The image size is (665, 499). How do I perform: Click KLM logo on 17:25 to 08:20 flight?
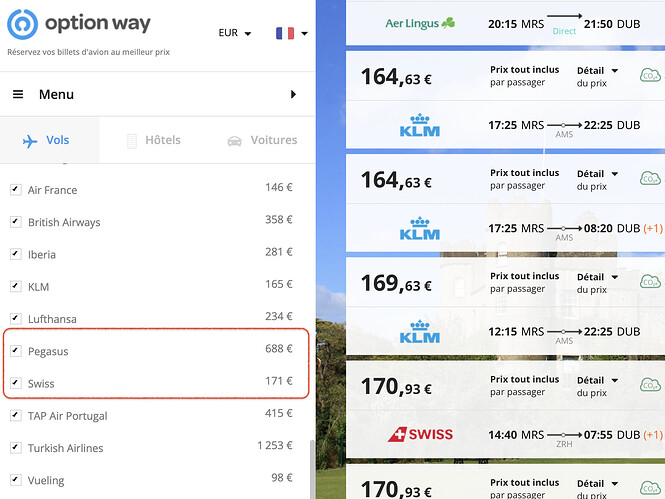point(419,229)
